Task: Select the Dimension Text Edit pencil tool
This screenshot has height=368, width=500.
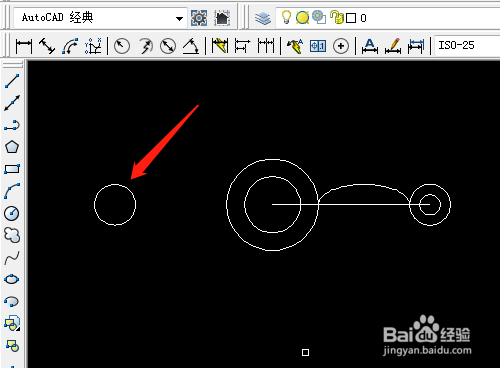Action: click(x=393, y=46)
